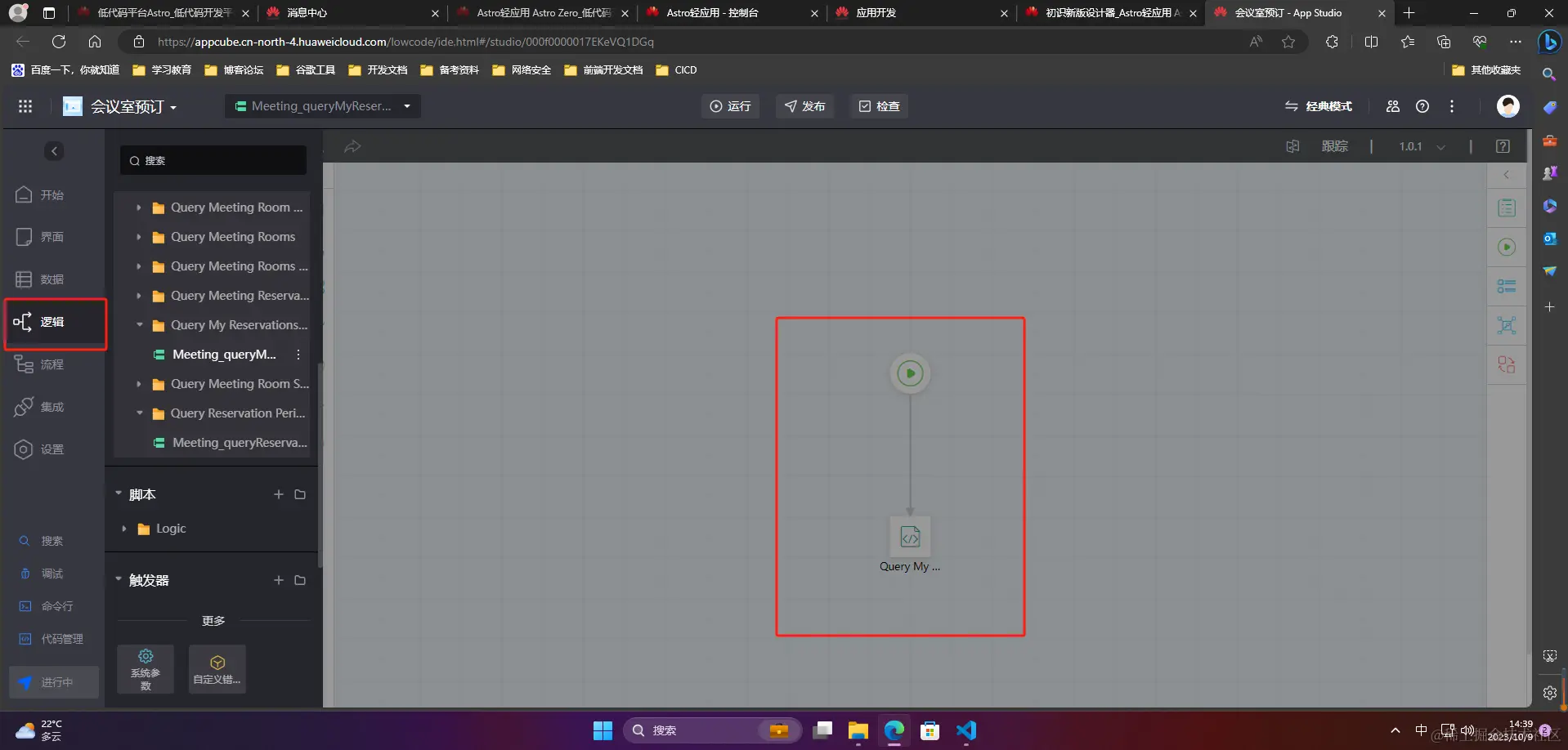The height and width of the screenshot is (750, 1568).
Task: Collapse the right panel chevron
Action: point(1507,175)
